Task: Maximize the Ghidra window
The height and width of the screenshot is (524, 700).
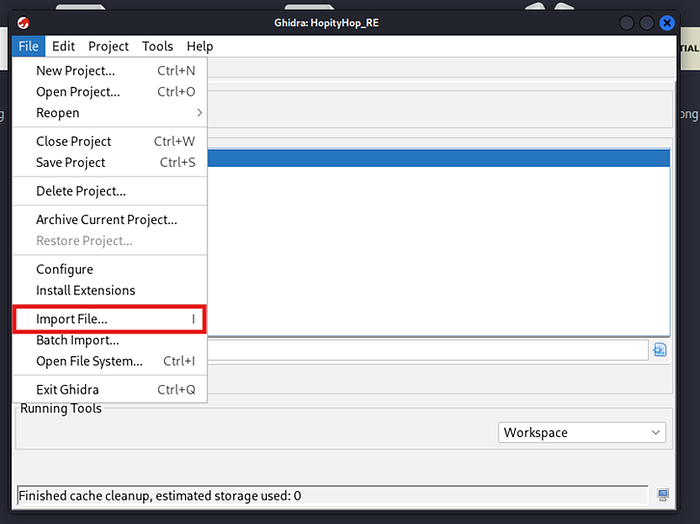Action: (x=647, y=23)
